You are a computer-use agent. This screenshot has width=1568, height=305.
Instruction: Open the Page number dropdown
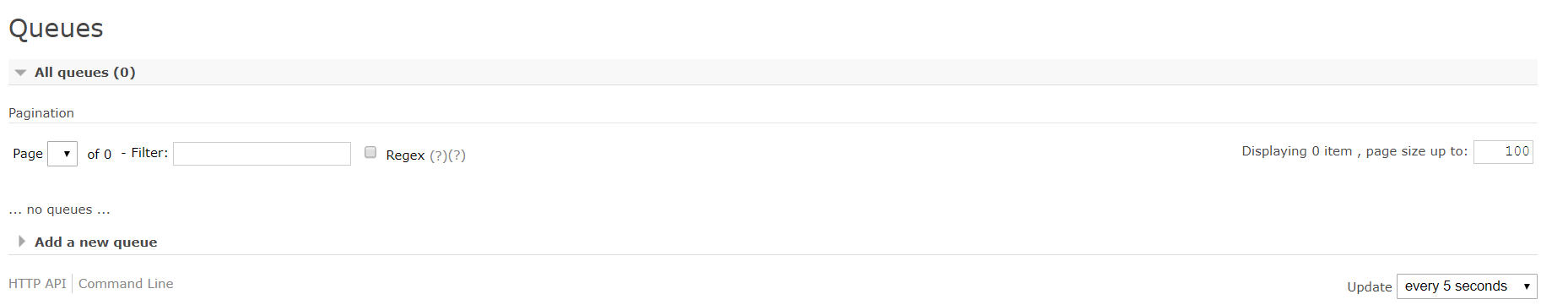coord(62,154)
